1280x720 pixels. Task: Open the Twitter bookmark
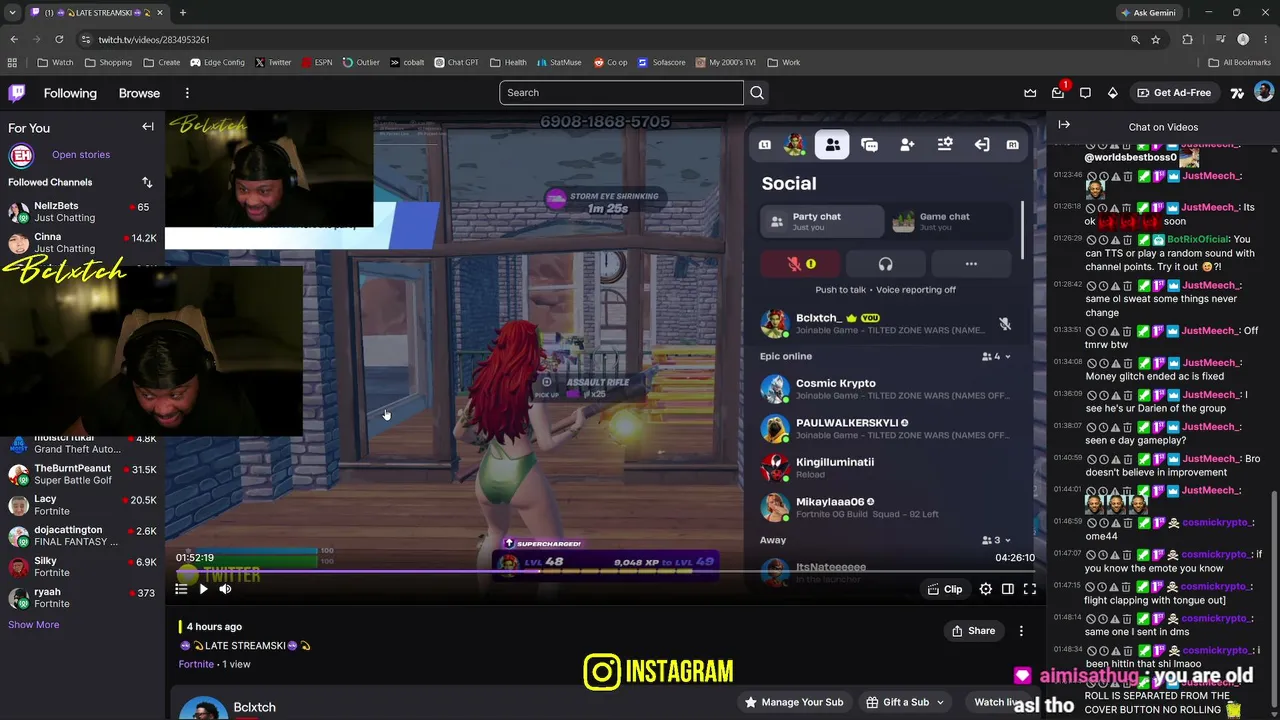[273, 62]
